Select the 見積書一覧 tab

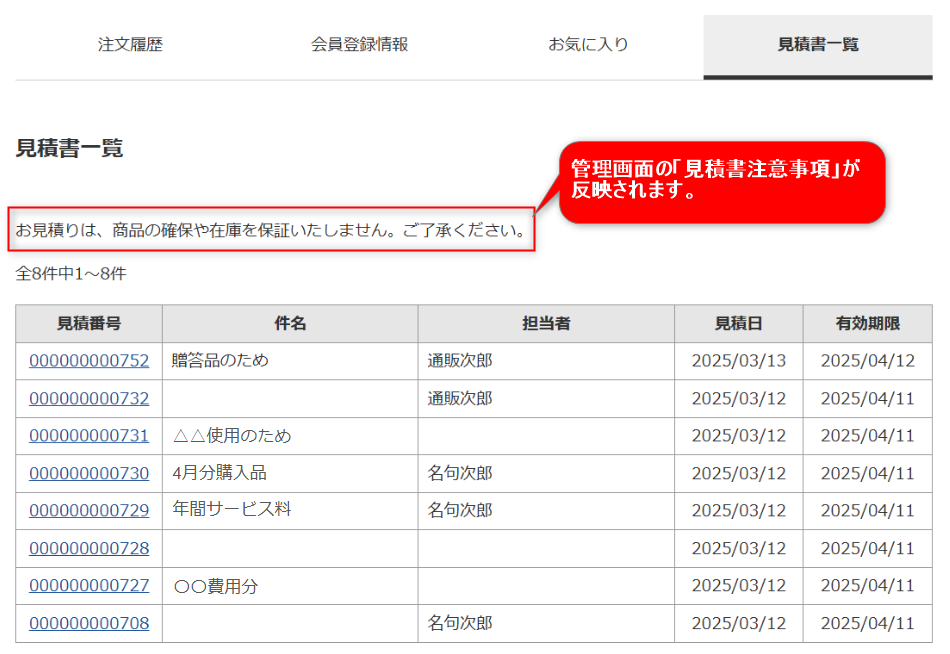click(817, 45)
